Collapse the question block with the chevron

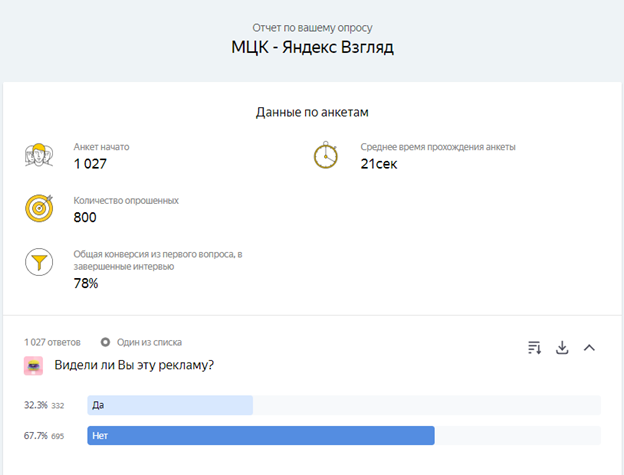click(x=589, y=348)
